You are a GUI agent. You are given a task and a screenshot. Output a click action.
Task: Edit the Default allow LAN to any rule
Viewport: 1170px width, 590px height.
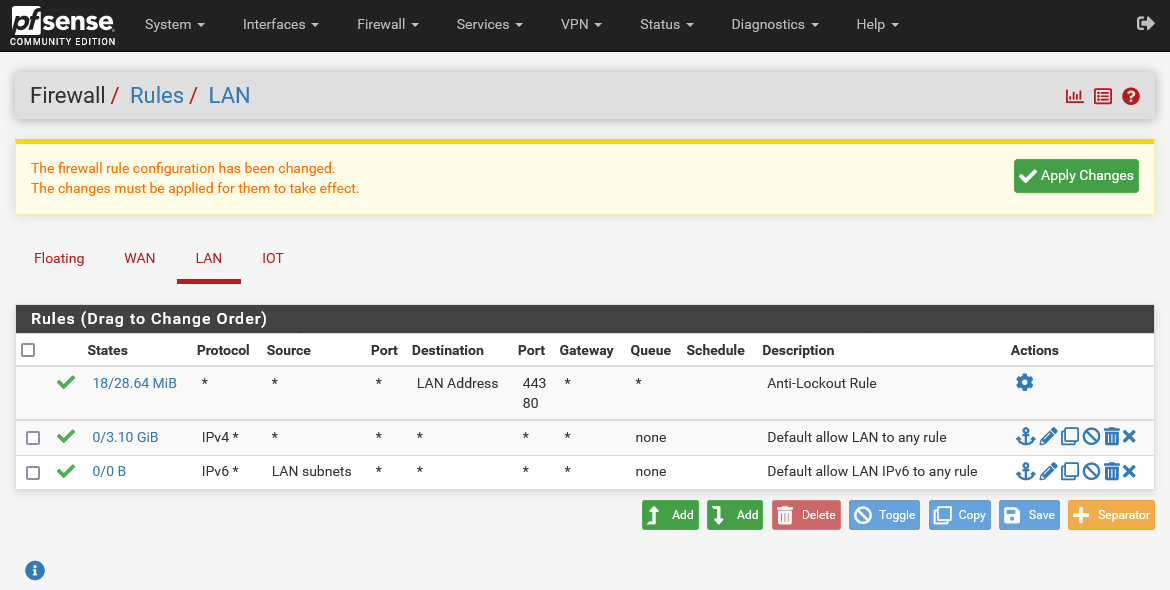coord(1047,437)
